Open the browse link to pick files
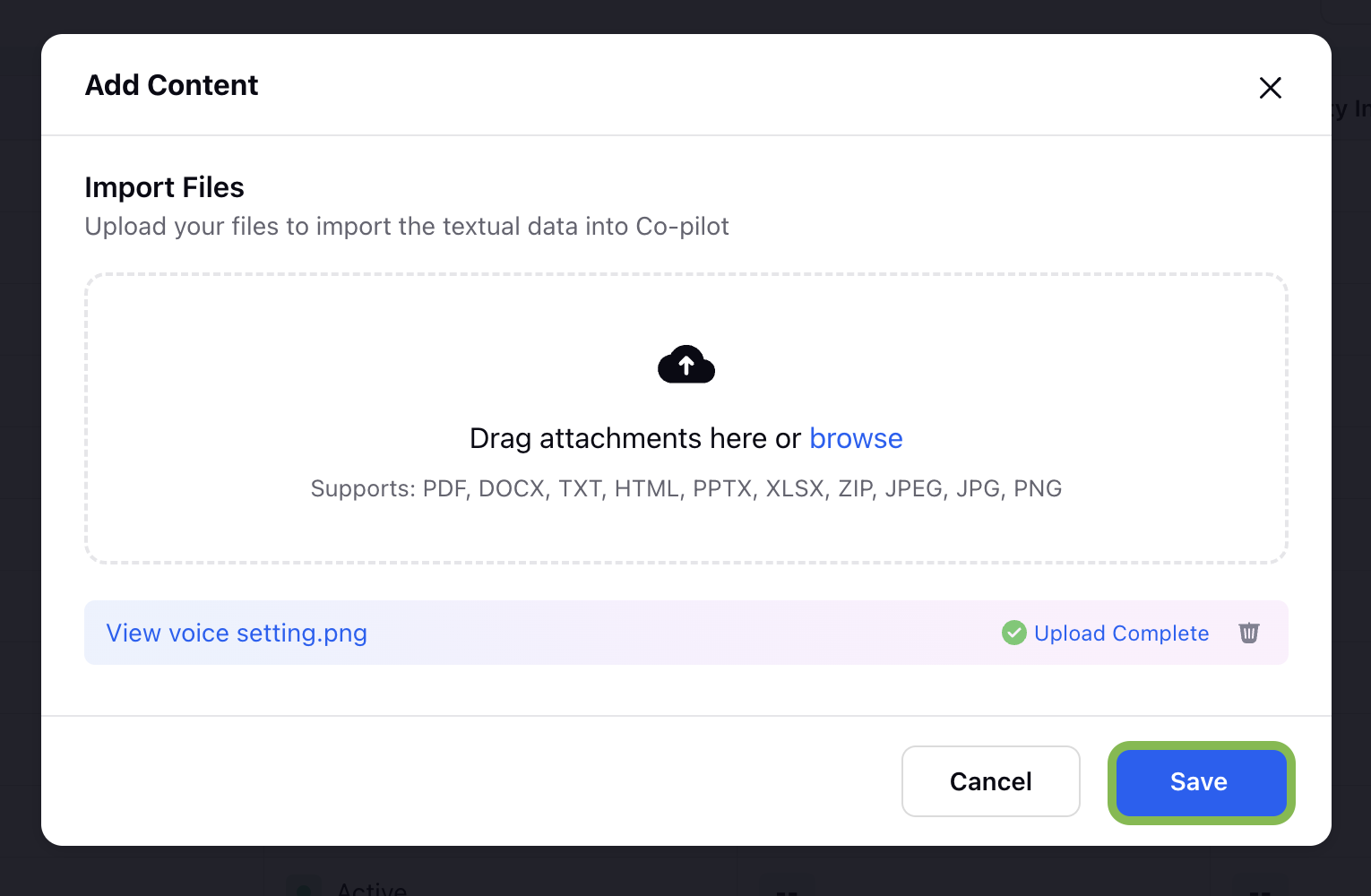The width and height of the screenshot is (1371, 896). point(856,438)
